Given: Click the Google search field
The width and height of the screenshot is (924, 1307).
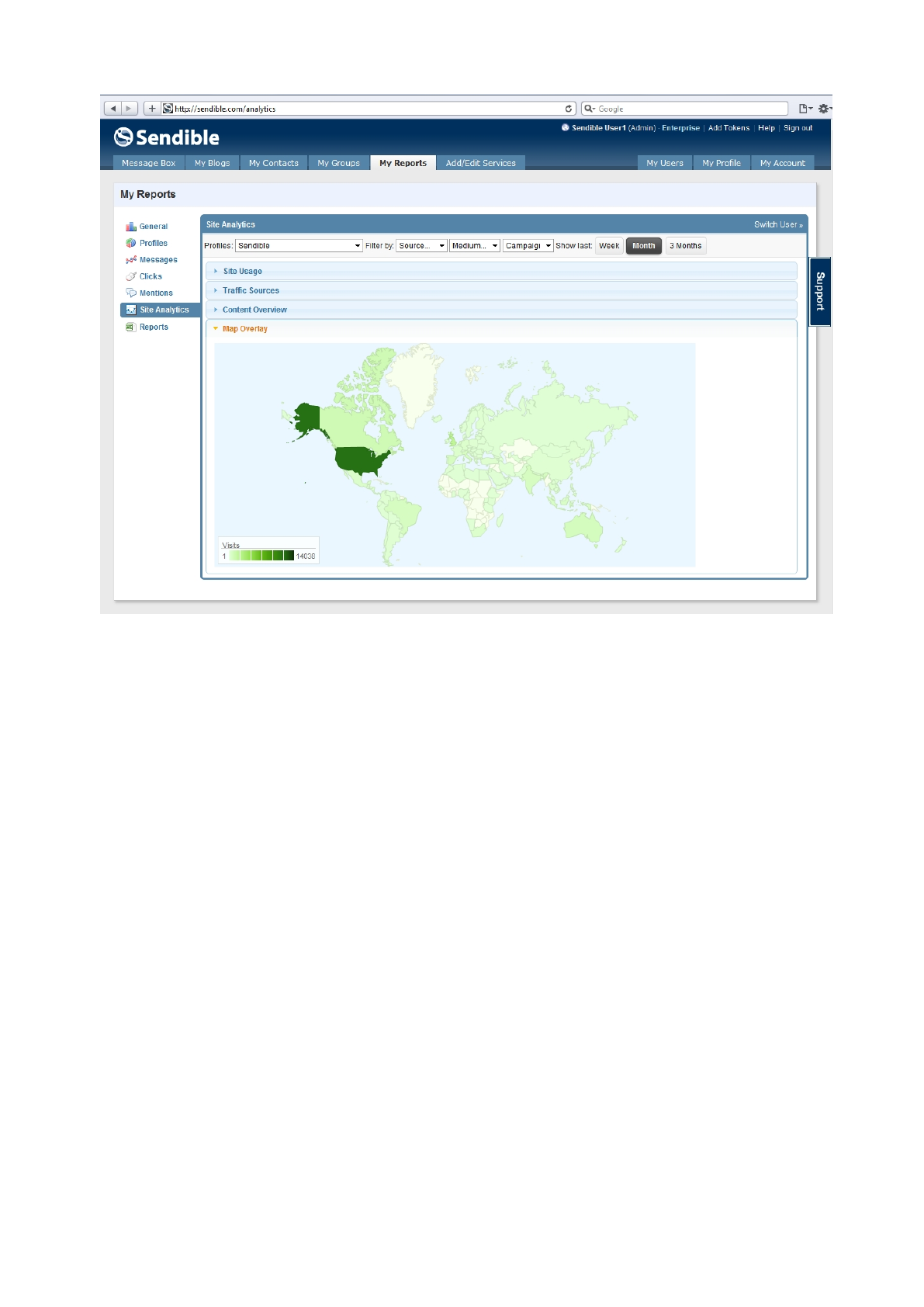Looking at the screenshot, I should point(685,109).
